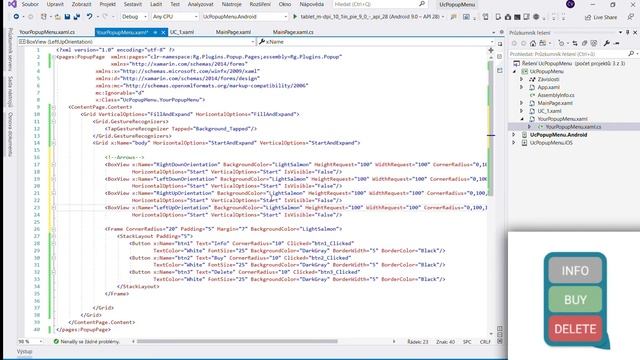The width and height of the screenshot is (640, 360).
Task: Click the New Item toolbar icon
Action: coord(44,17)
